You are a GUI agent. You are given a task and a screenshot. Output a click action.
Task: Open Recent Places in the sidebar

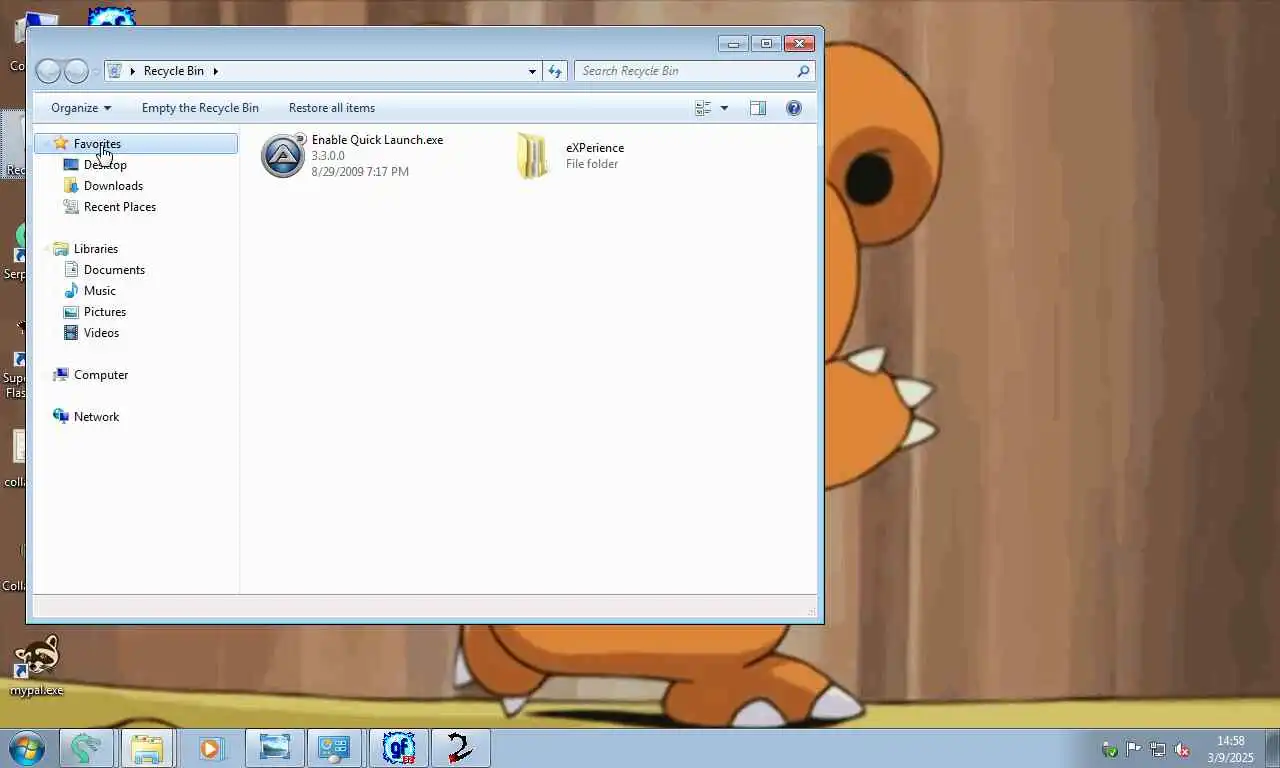coord(120,207)
